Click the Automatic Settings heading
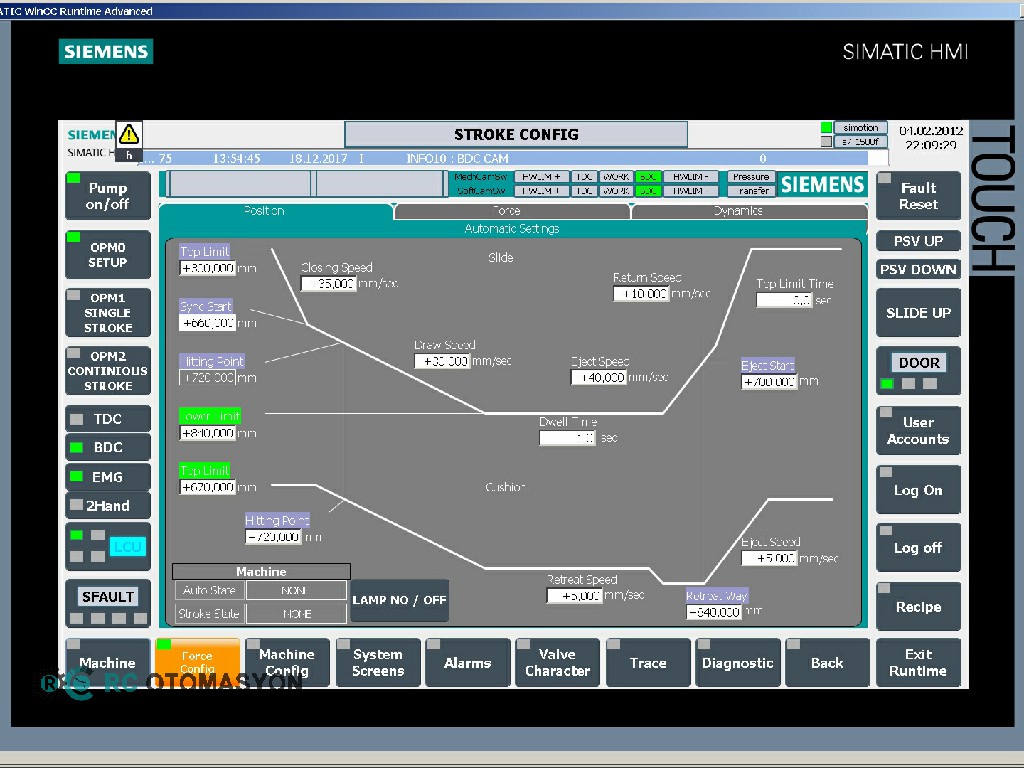This screenshot has width=1024, height=768. (x=512, y=229)
